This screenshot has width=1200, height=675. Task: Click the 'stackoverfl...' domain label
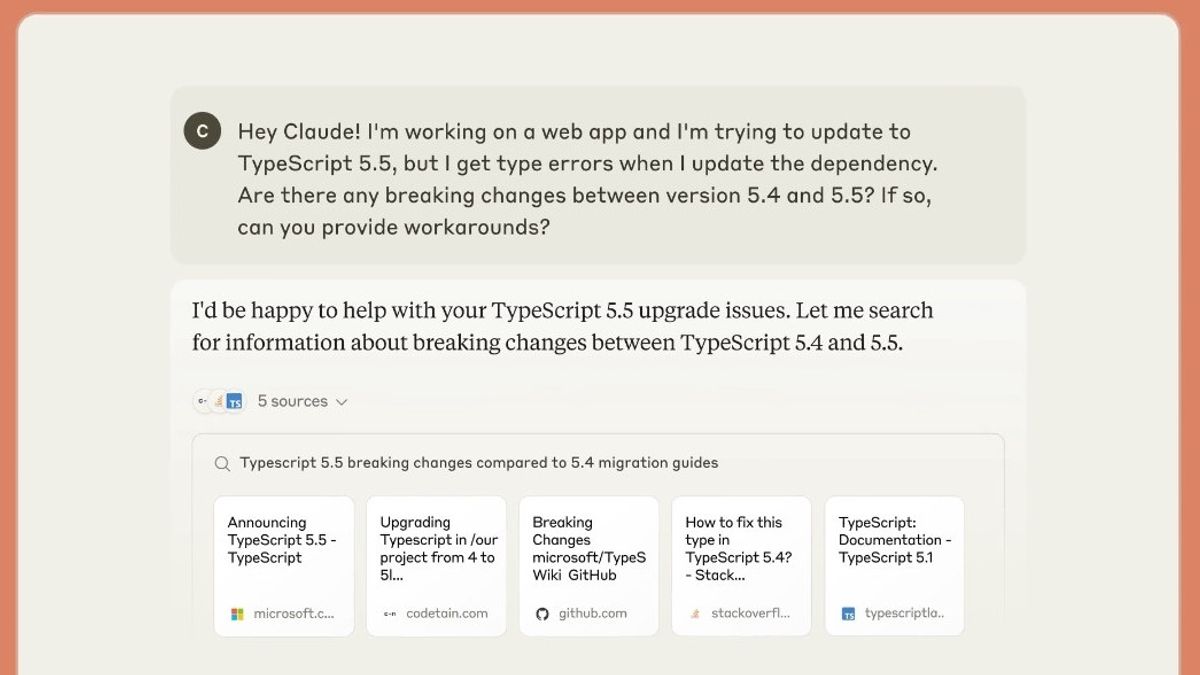[x=750, y=614]
